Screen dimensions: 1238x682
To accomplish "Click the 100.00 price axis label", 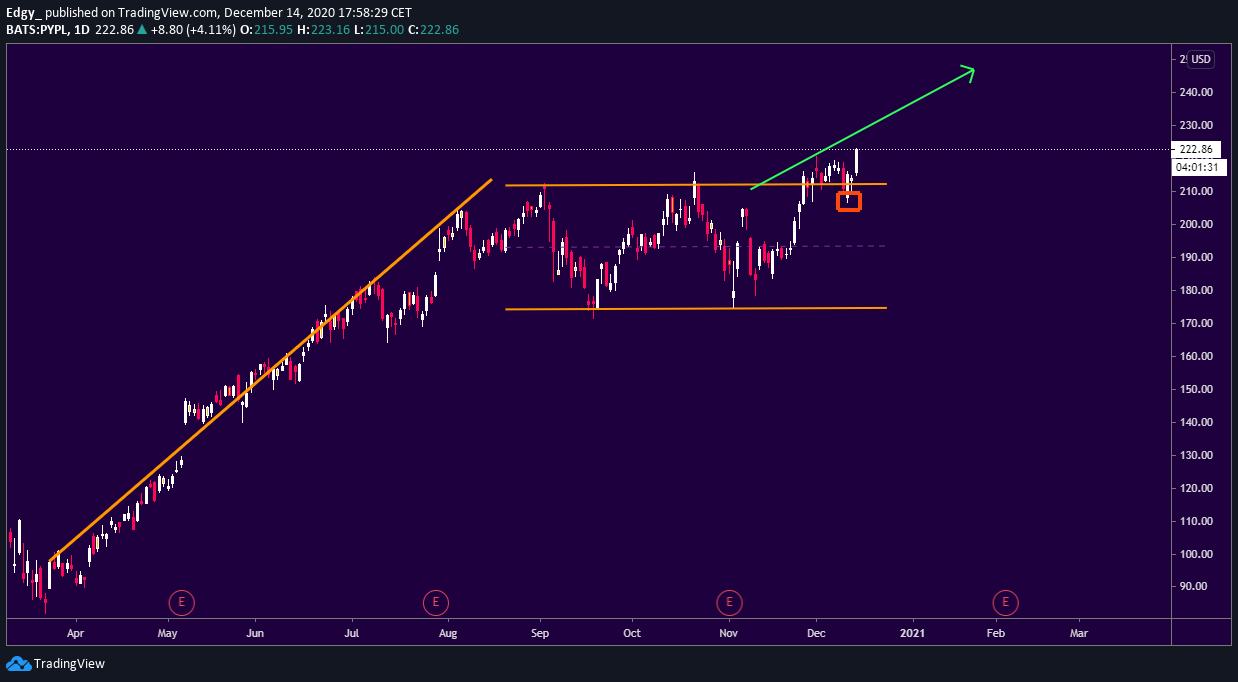I will 1197,554.
